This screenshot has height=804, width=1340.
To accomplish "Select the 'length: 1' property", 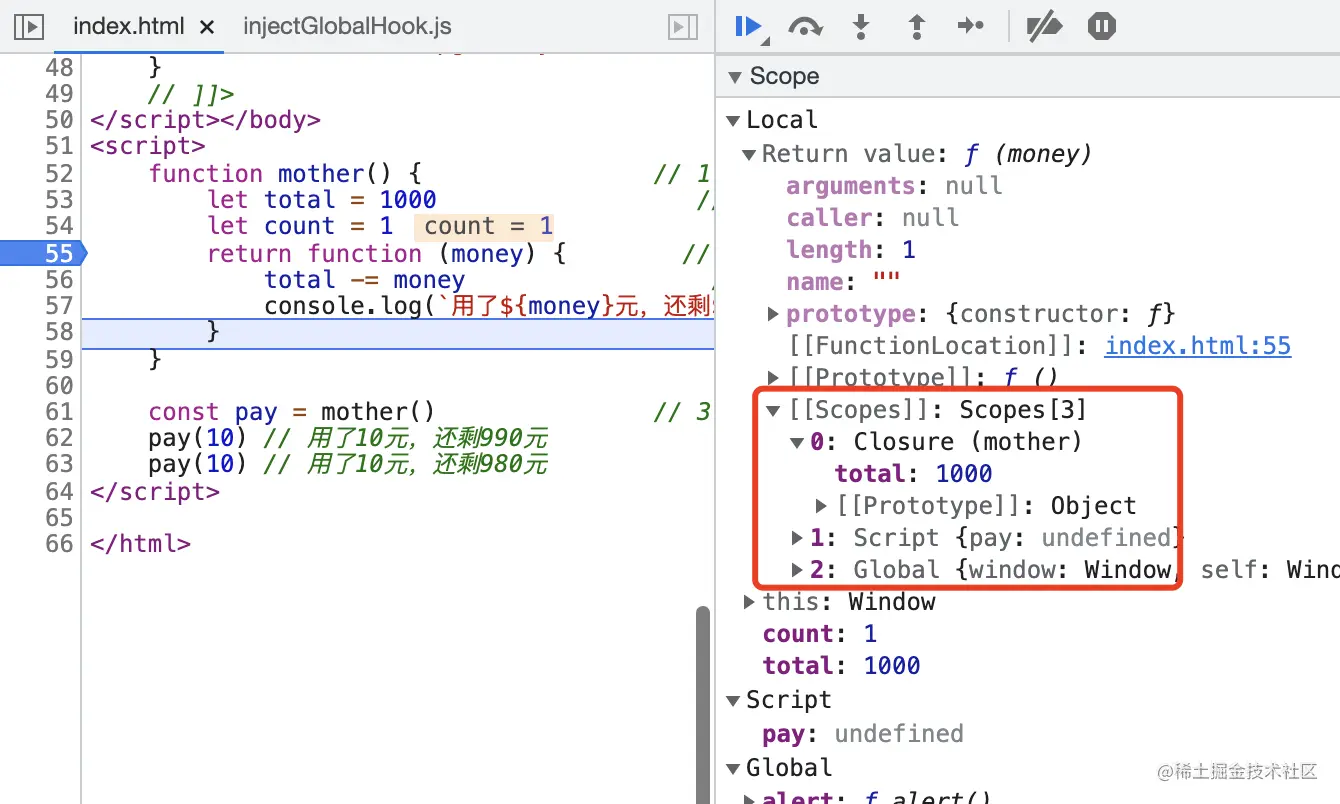I will tap(851, 250).
